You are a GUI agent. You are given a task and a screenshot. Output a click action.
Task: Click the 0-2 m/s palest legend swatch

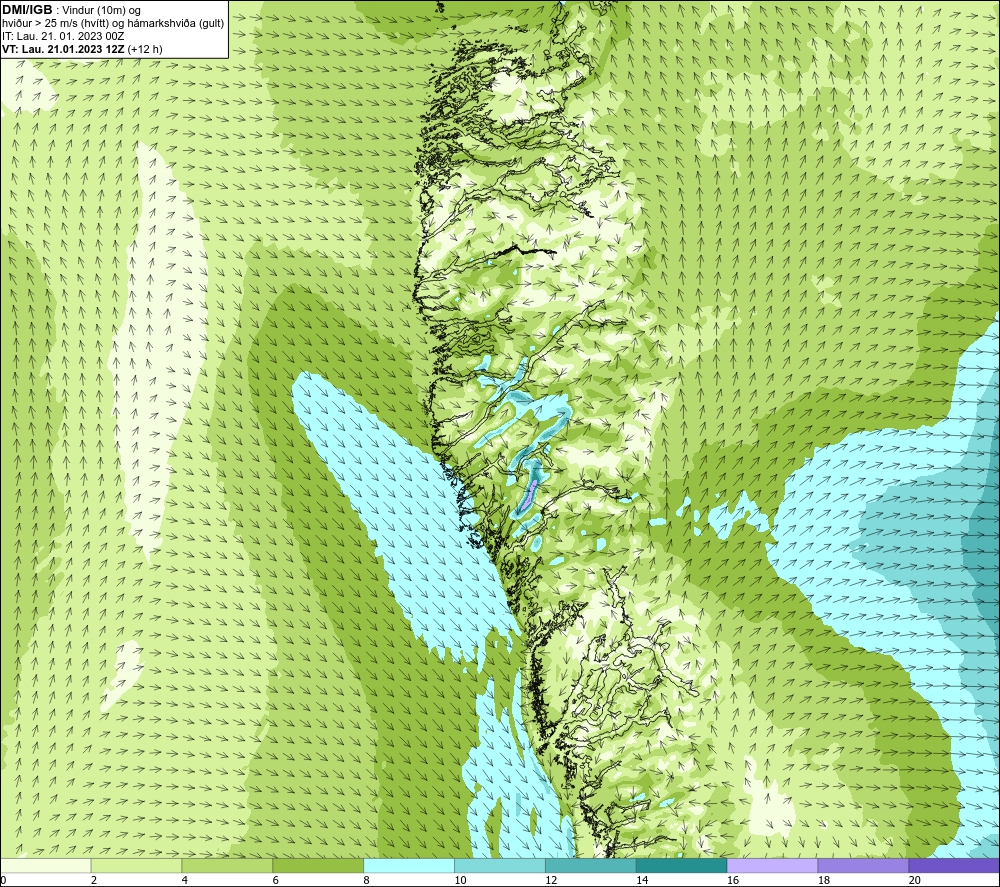click(45, 865)
